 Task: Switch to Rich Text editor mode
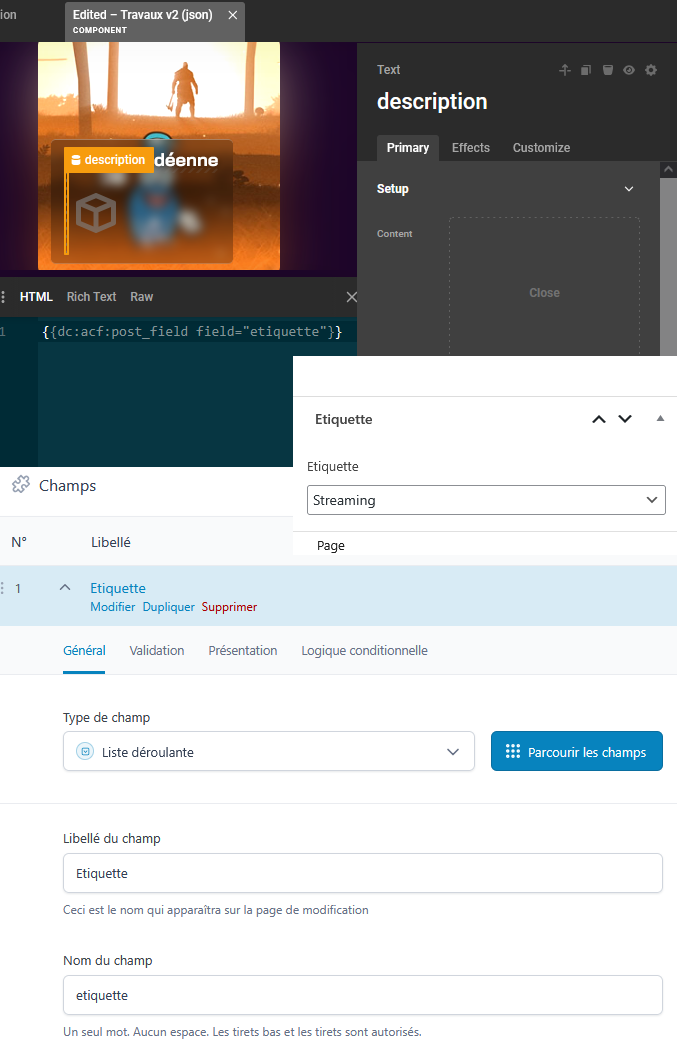click(91, 297)
